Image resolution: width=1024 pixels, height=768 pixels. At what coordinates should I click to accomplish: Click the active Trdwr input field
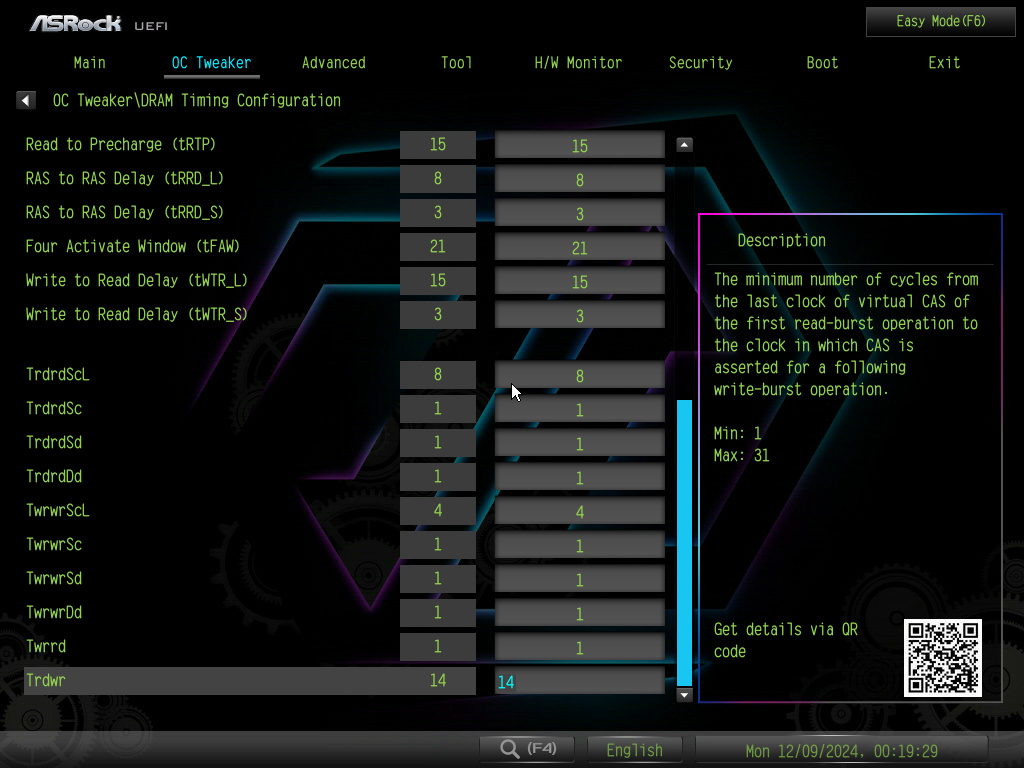pyautogui.click(x=579, y=681)
